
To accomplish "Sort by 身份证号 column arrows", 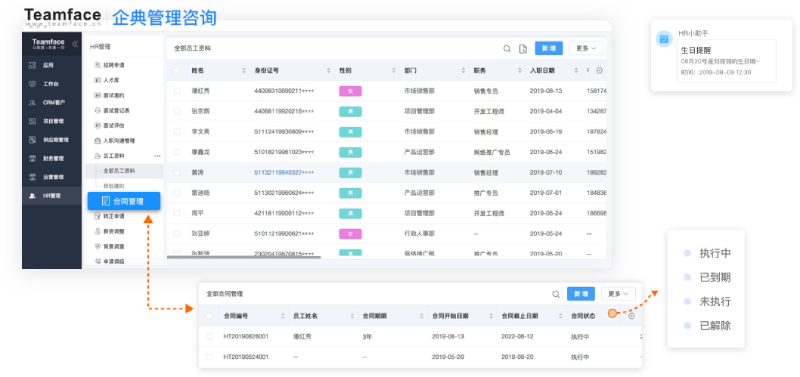I will pyautogui.click(x=329, y=70).
